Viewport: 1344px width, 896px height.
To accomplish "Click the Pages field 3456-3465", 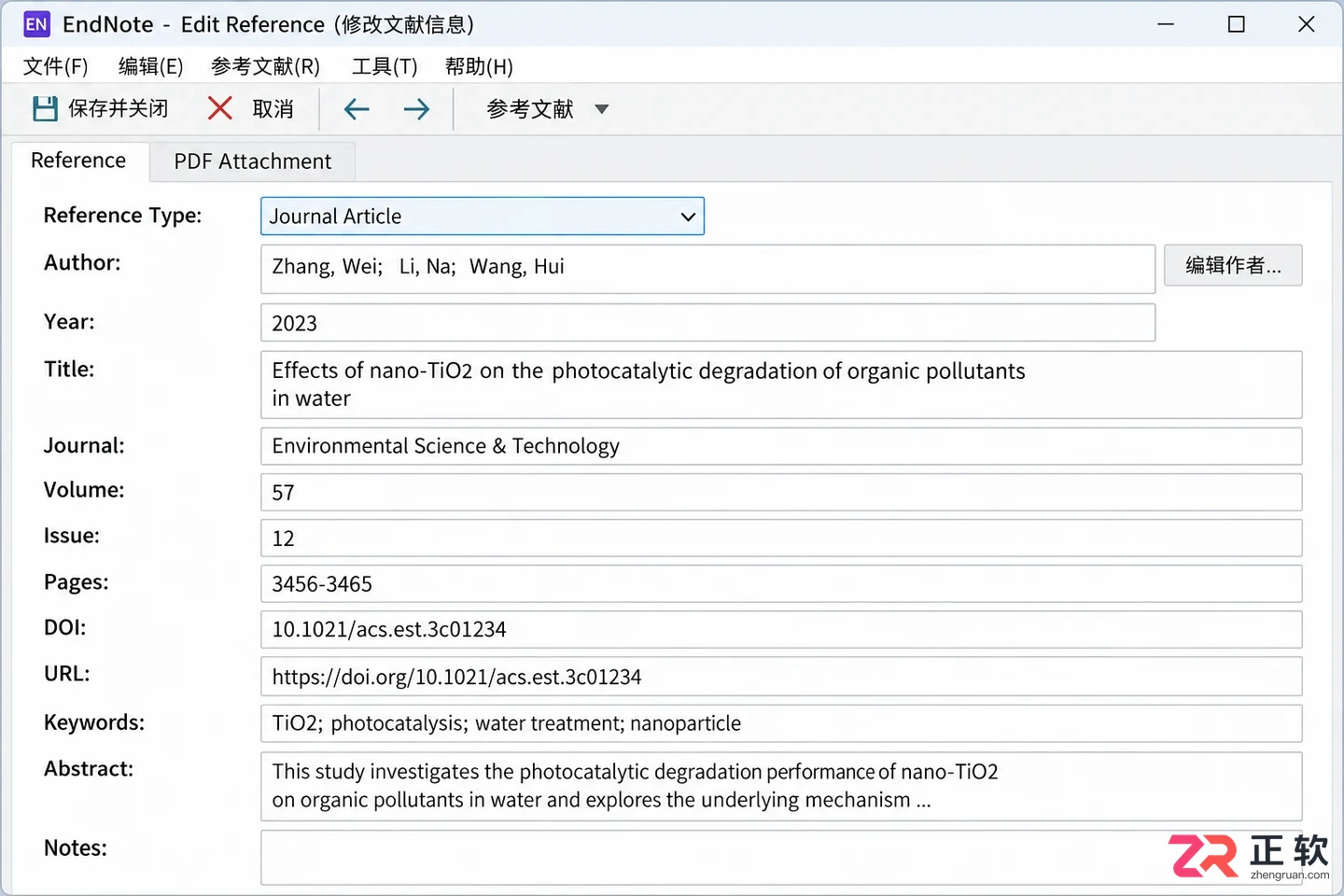I will 781,584.
